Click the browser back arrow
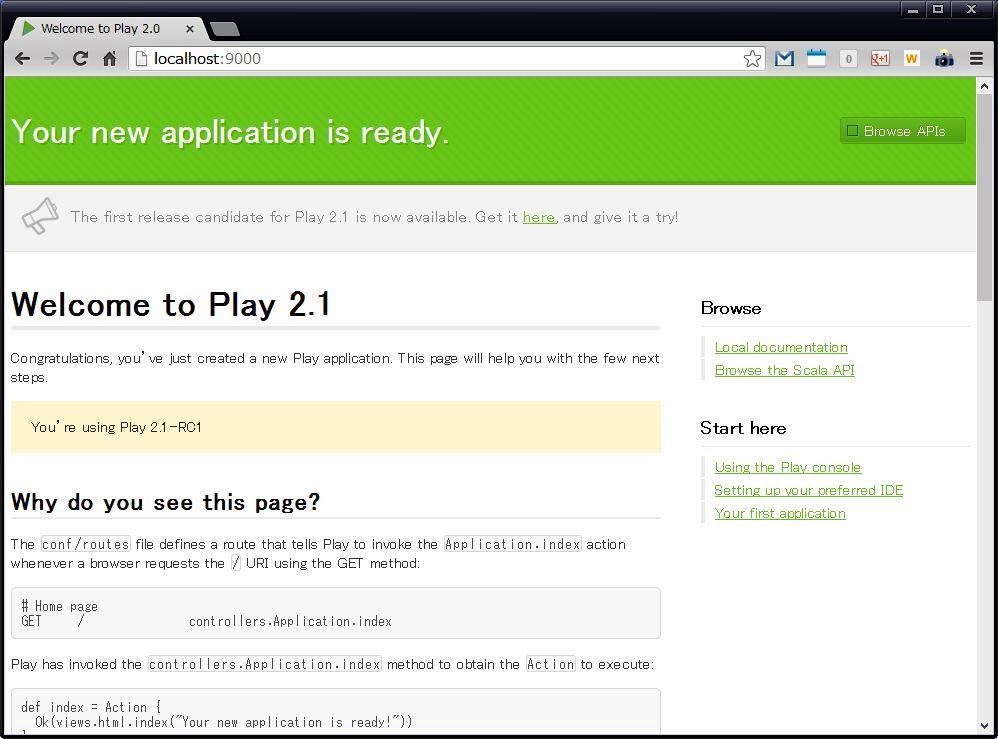Image resolution: width=998 pixels, height=739 pixels. [21, 59]
